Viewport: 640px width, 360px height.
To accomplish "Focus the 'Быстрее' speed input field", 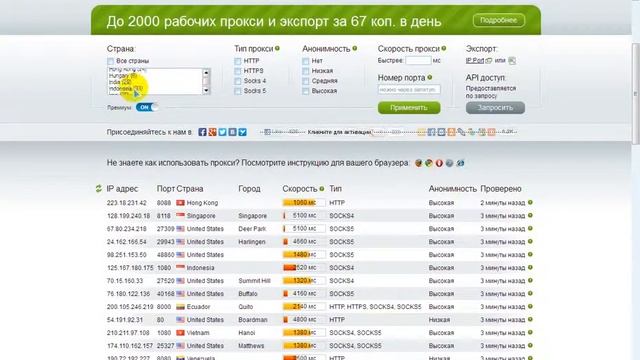I will tap(418, 60).
